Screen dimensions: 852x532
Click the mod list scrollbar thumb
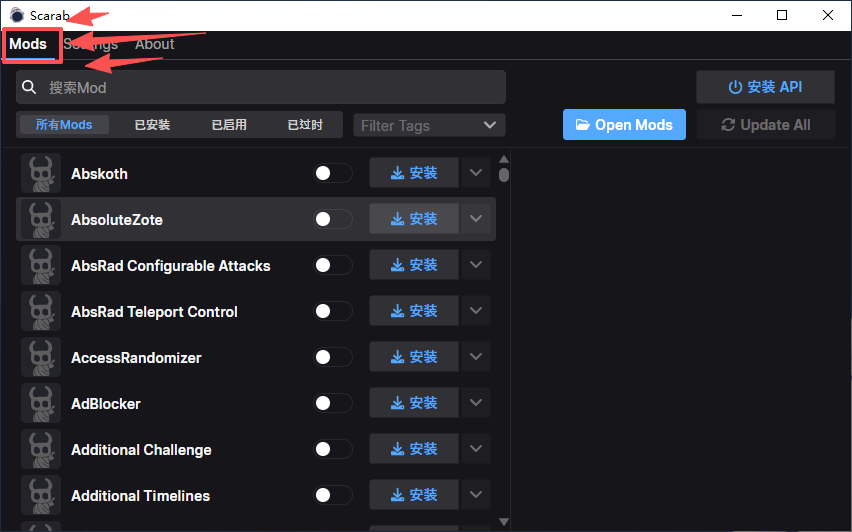(x=504, y=175)
